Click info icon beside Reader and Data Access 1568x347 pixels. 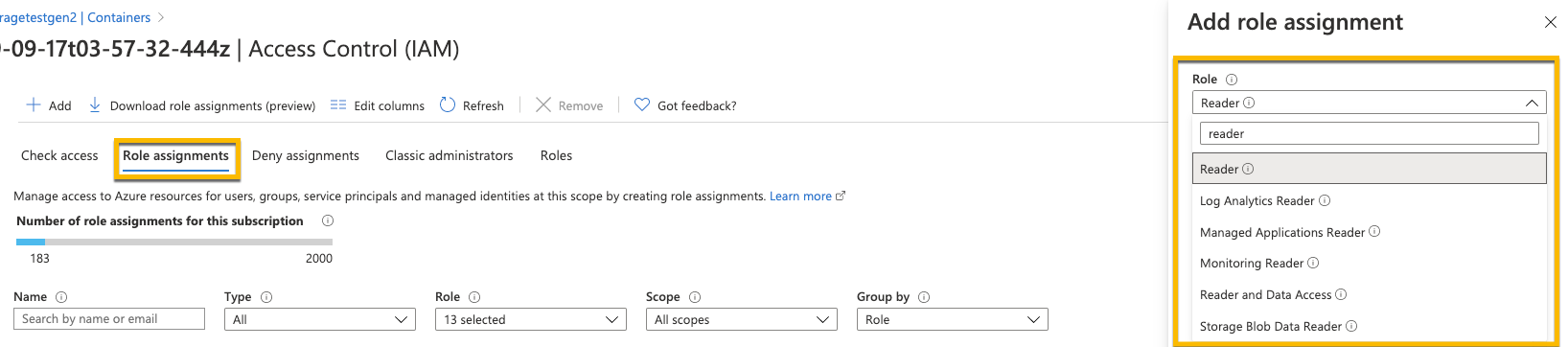(1341, 294)
